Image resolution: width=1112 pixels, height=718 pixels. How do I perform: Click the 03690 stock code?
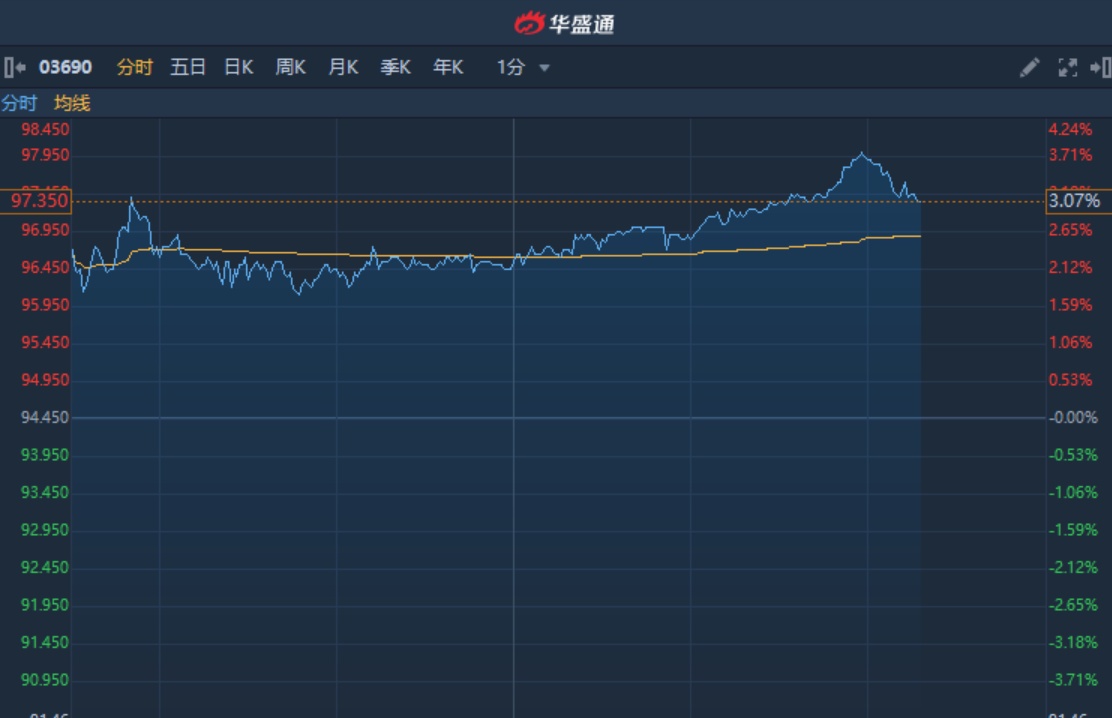(65, 68)
